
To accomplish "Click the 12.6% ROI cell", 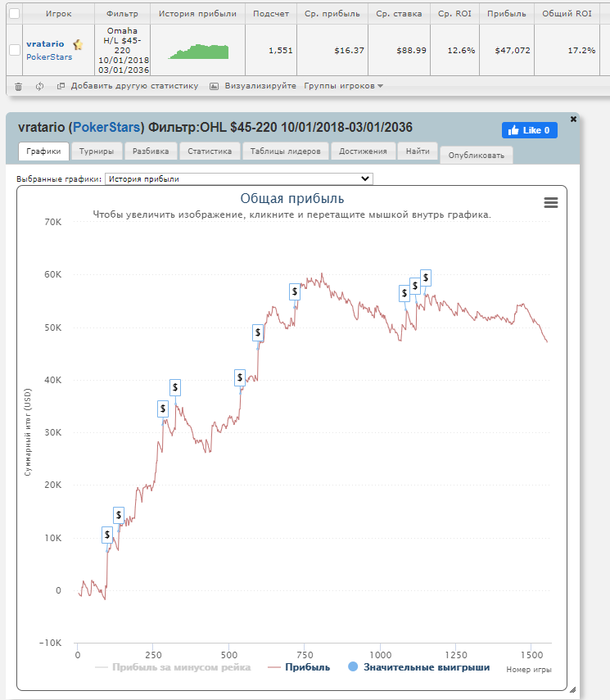I will (455, 50).
